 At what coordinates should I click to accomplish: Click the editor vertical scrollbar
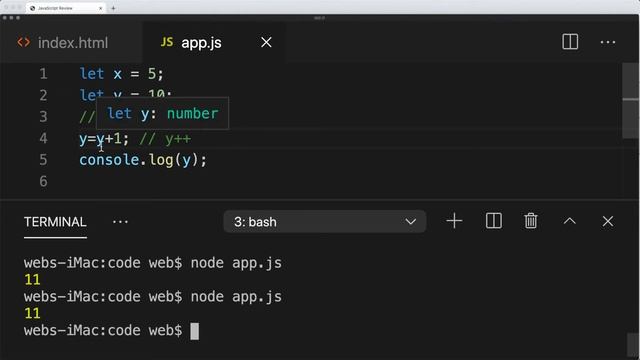click(x=631, y=100)
